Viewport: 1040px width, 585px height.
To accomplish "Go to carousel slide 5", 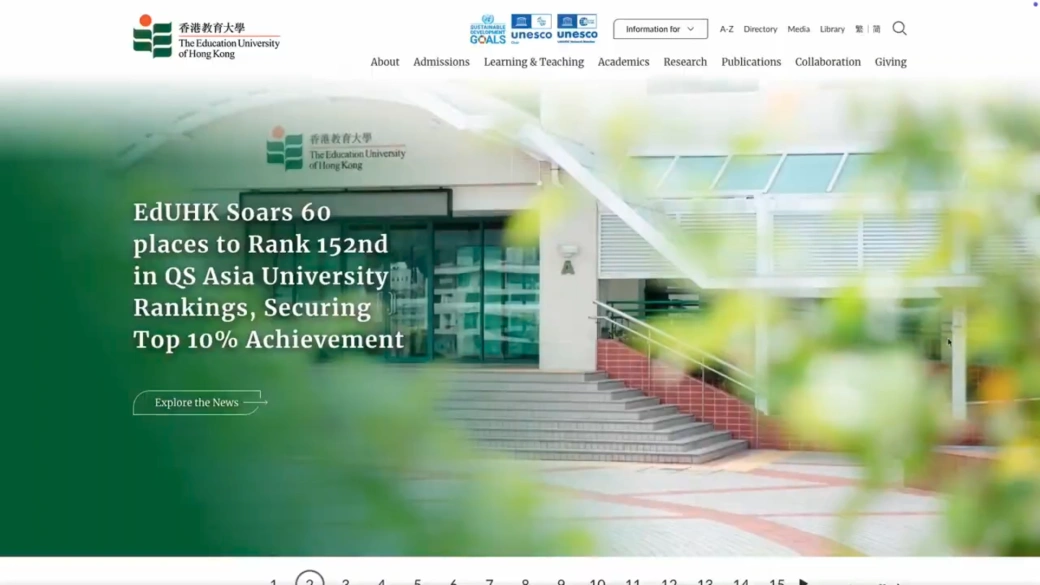I will 417,581.
